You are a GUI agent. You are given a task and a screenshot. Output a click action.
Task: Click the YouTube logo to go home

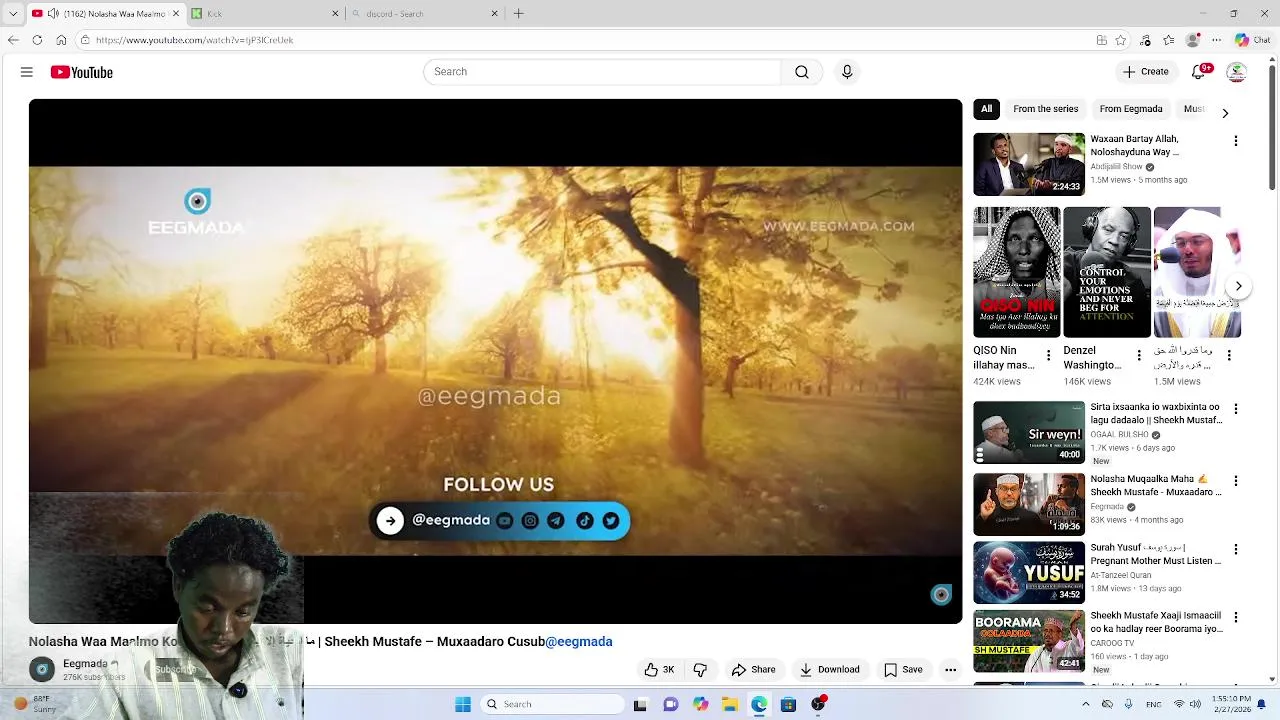point(82,72)
